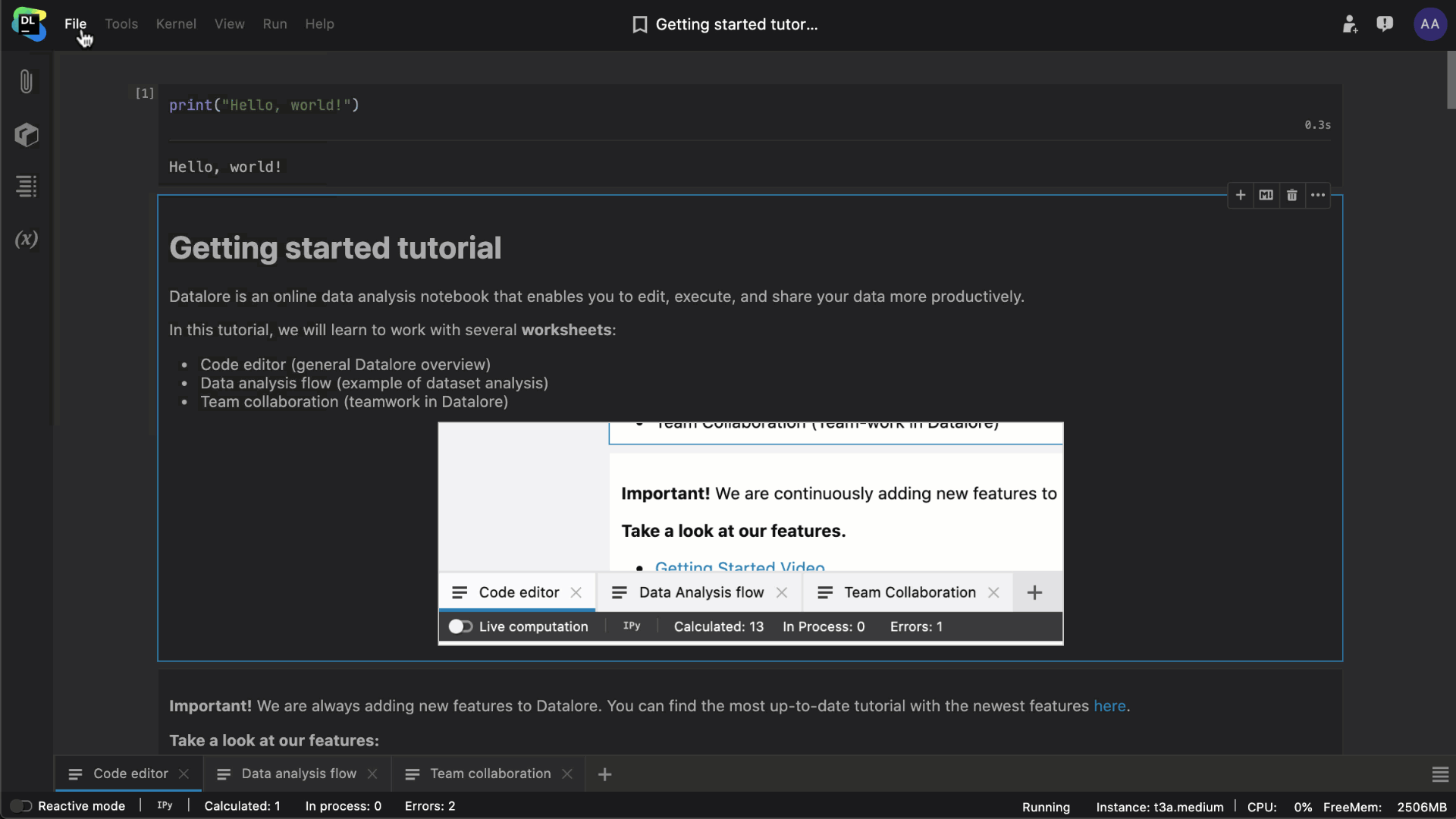Click the delete cell icon in toolbar
The image size is (1456, 819).
tap(1292, 195)
